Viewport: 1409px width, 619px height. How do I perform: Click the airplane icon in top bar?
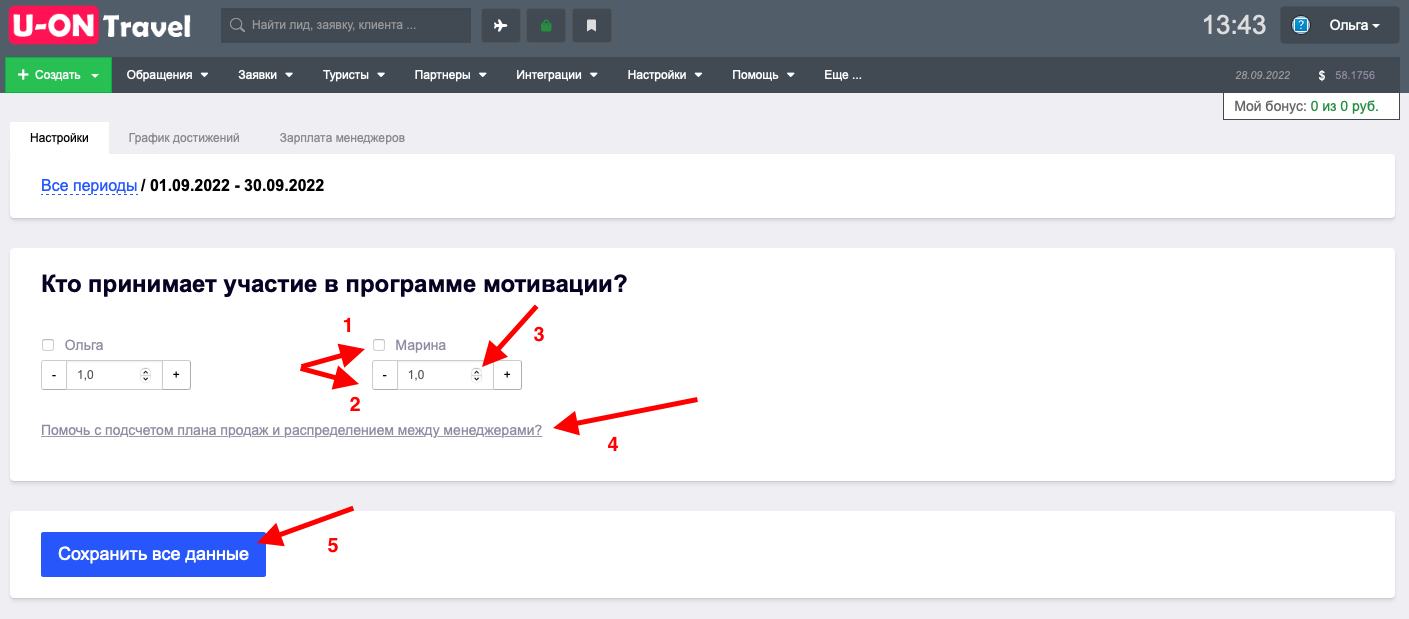point(501,26)
